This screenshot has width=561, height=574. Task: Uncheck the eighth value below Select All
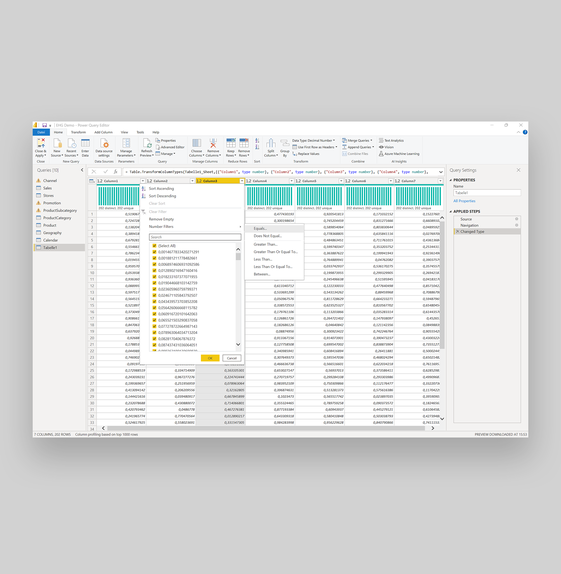pos(155,295)
